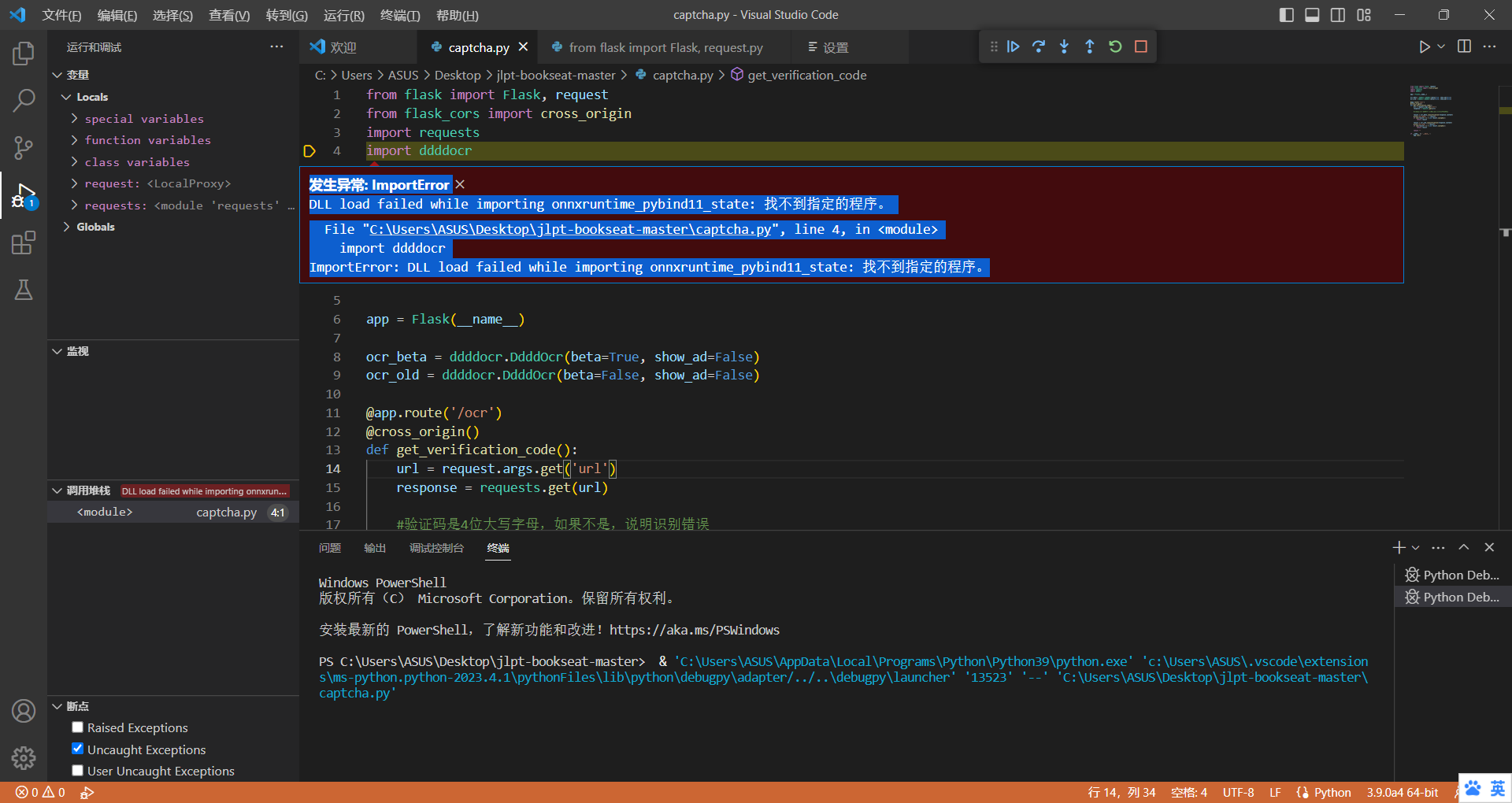Enable User Uncaught Exceptions breakpoint
Screen dimensions: 1512x803
tap(77, 771)
